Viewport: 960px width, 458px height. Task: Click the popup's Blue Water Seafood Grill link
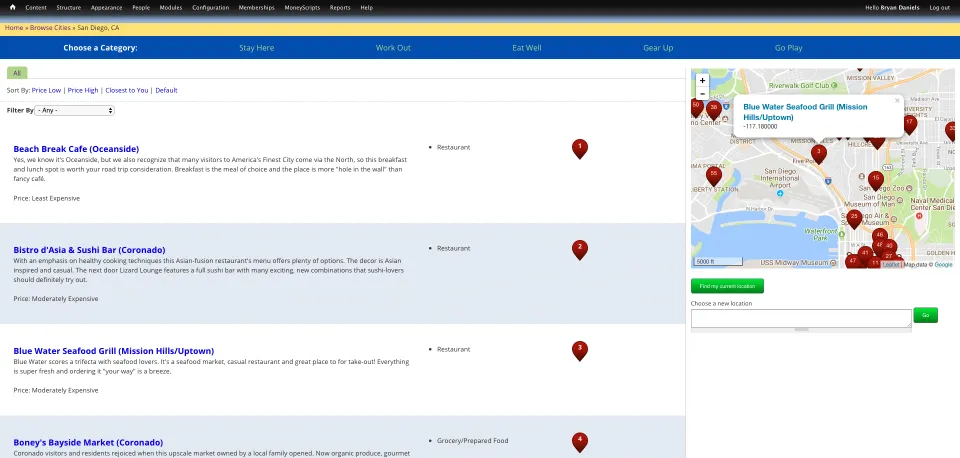(x=805, y=111)
